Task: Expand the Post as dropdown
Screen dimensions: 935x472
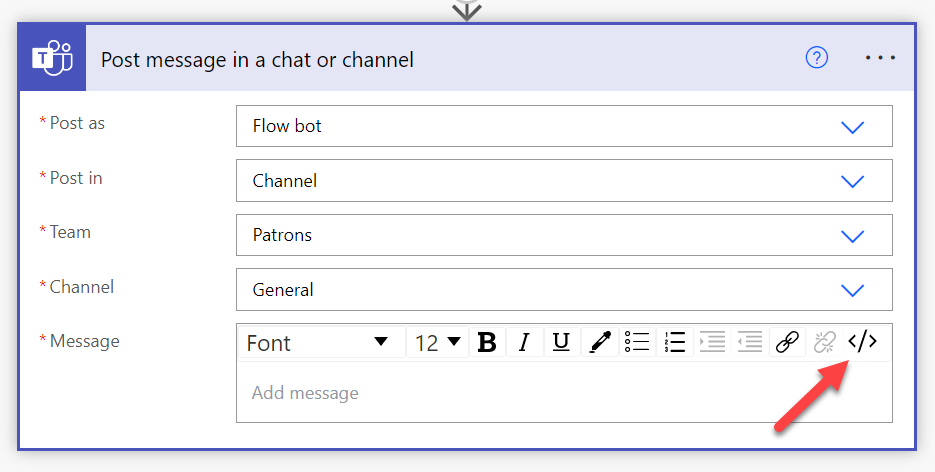Action: pos(852,127)
